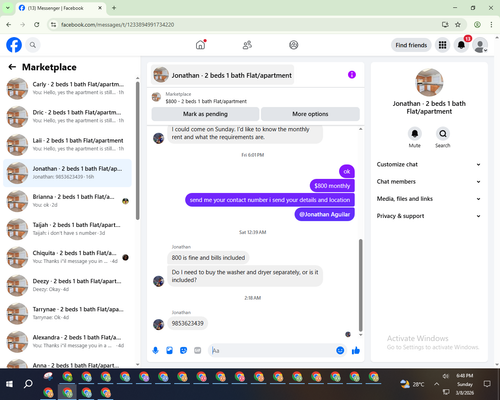
Task: Bookmark this page with the star icon
Action: coord(458,25)
